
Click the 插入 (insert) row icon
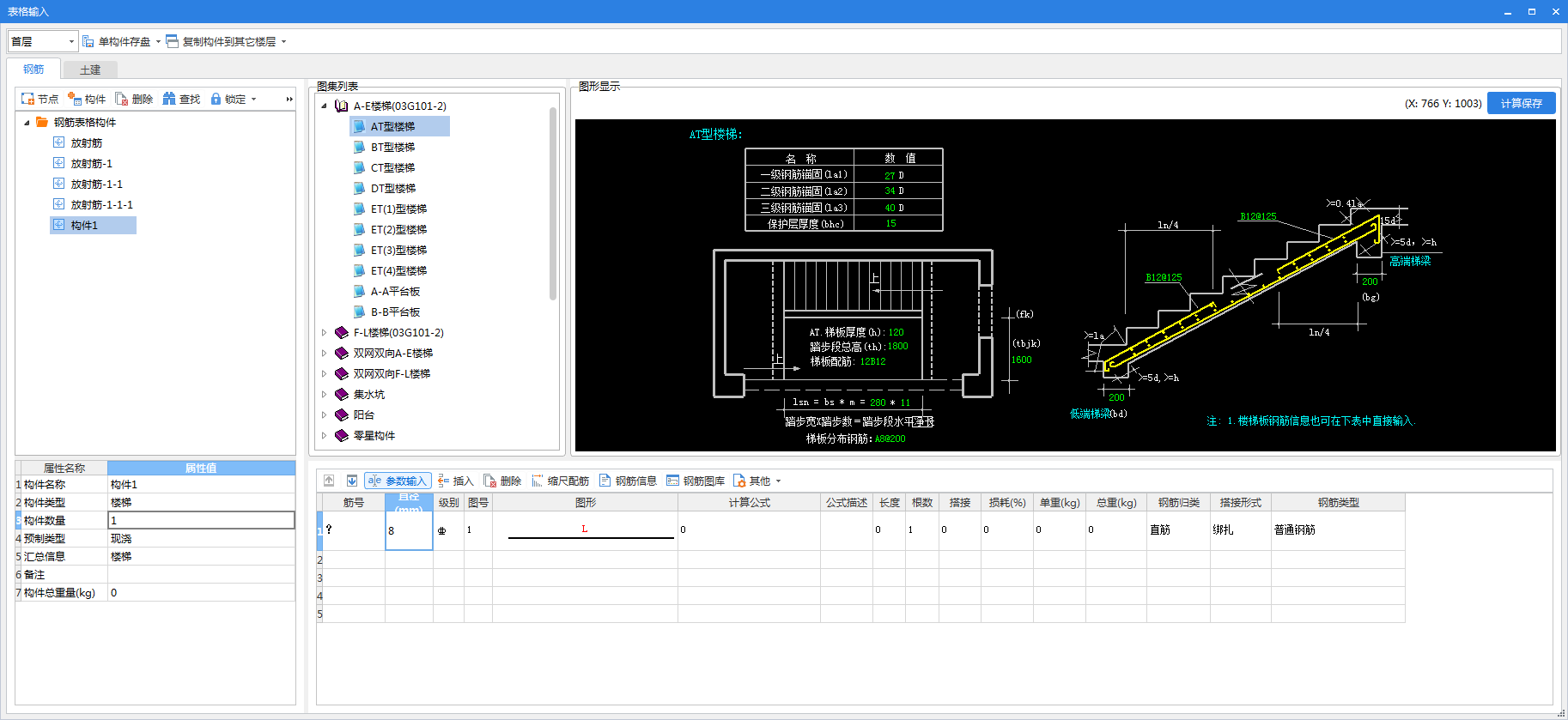[443, 481]
